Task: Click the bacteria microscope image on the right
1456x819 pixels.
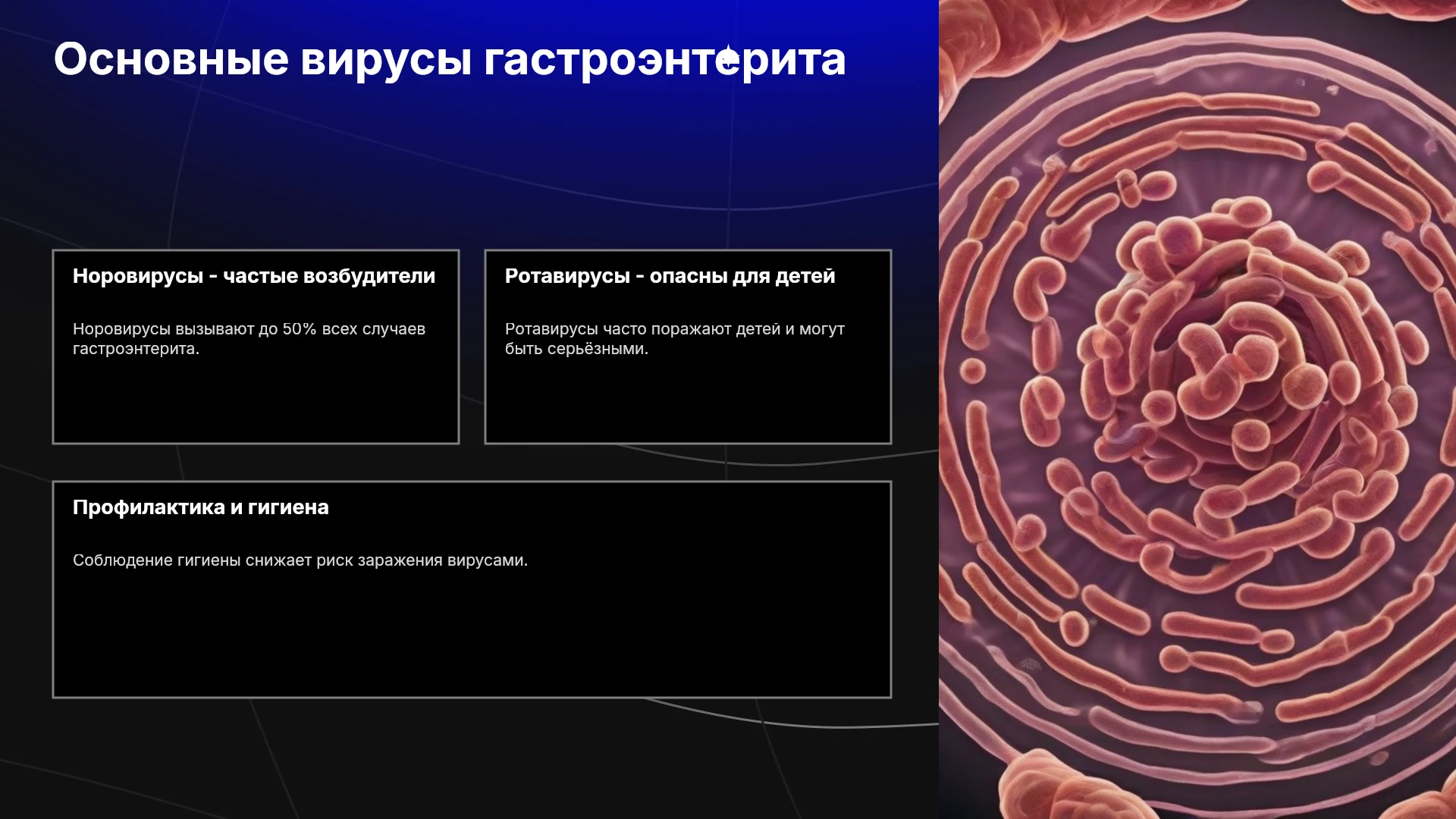Action: [1197, 409]
